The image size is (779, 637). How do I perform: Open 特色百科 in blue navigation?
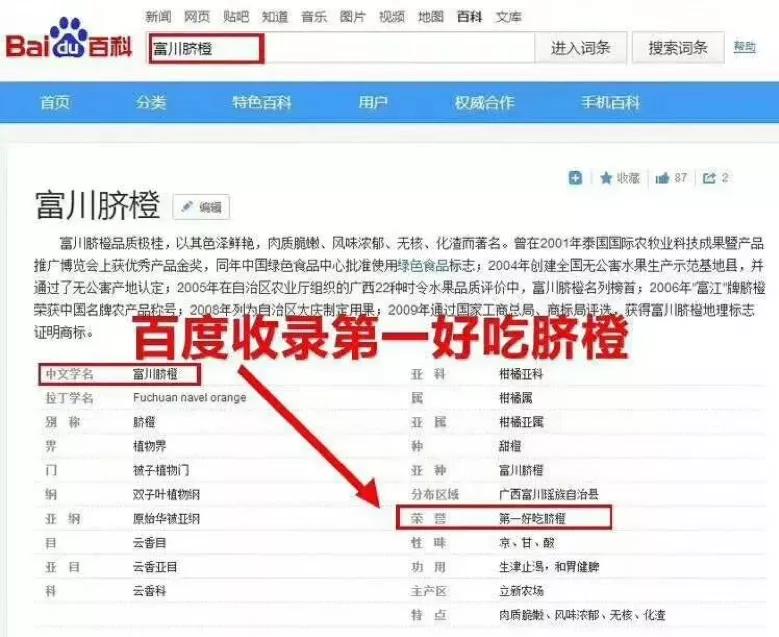coord(262,102)
